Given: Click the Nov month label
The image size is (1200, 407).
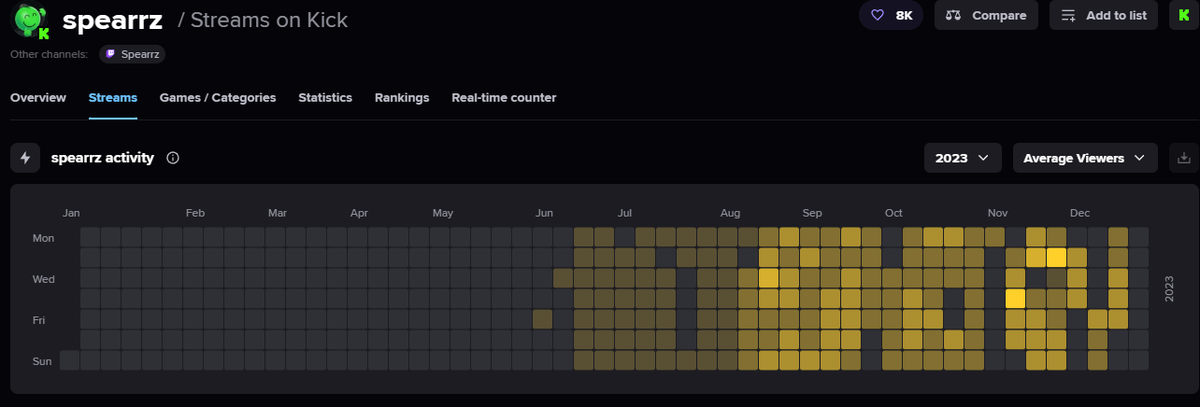Looking at the screenshot, I should (997, 213).
